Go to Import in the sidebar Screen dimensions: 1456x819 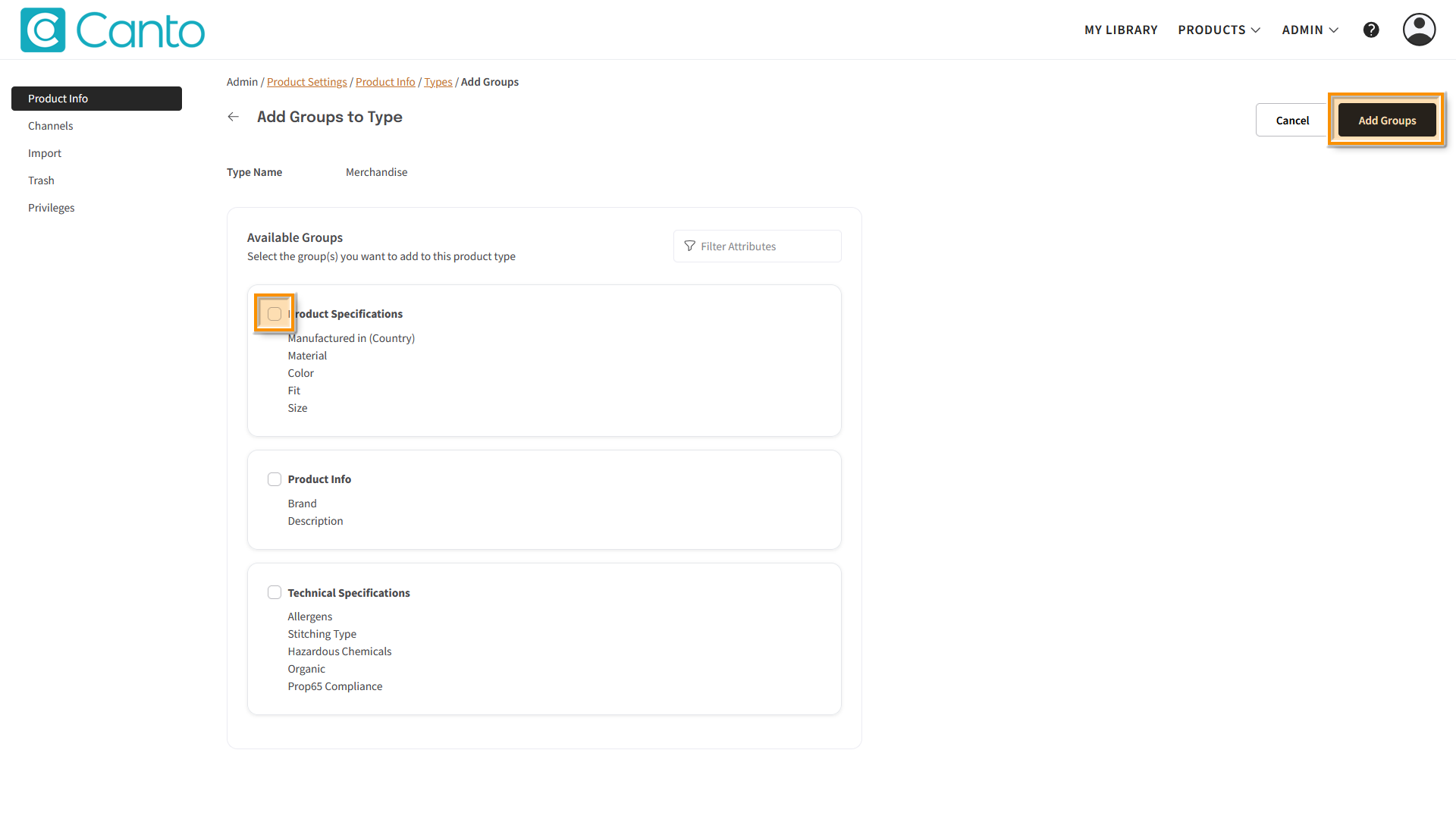click(45, 153)
